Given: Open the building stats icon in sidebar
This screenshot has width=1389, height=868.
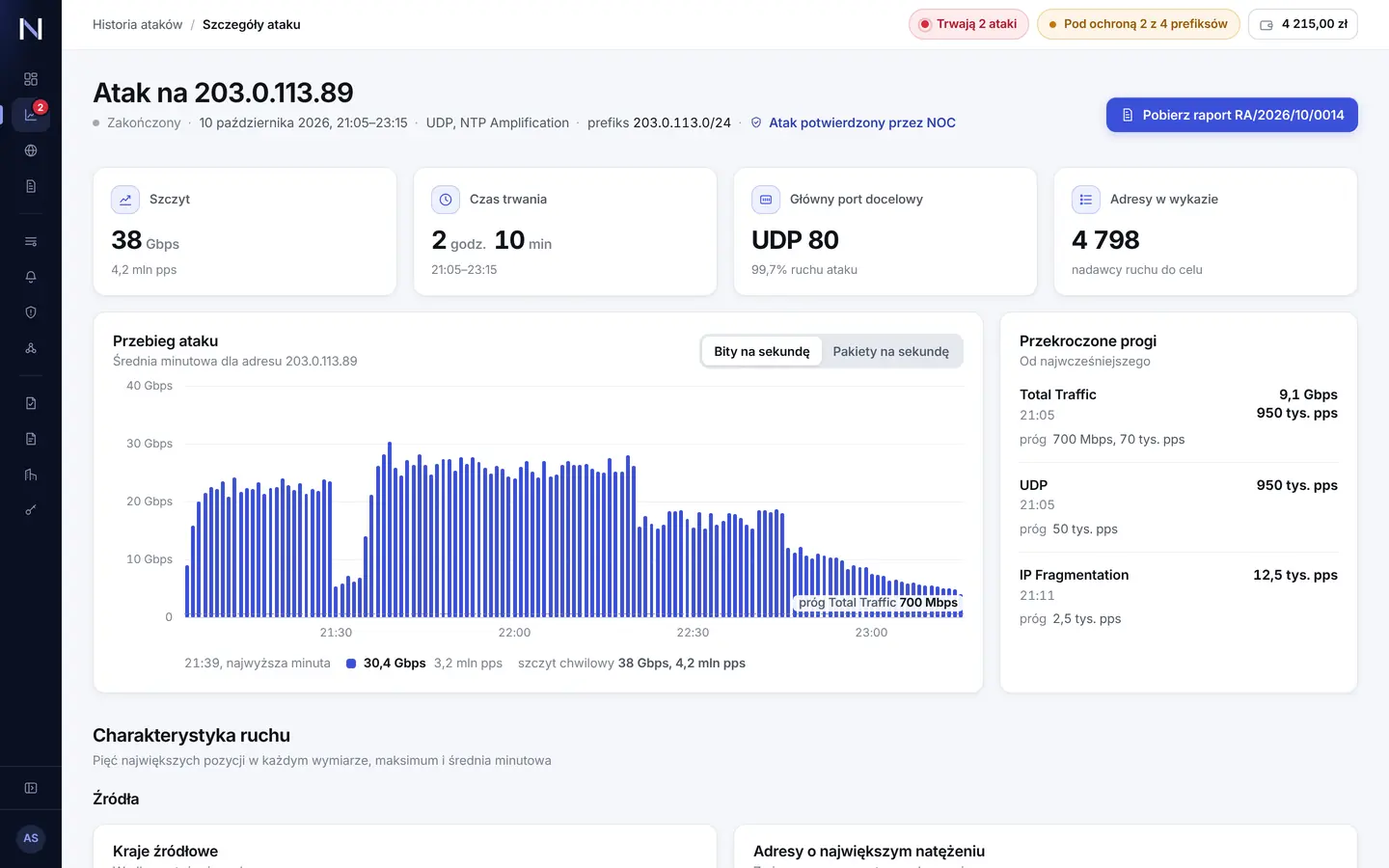Looking at the screenshot, I should [31, 475].
